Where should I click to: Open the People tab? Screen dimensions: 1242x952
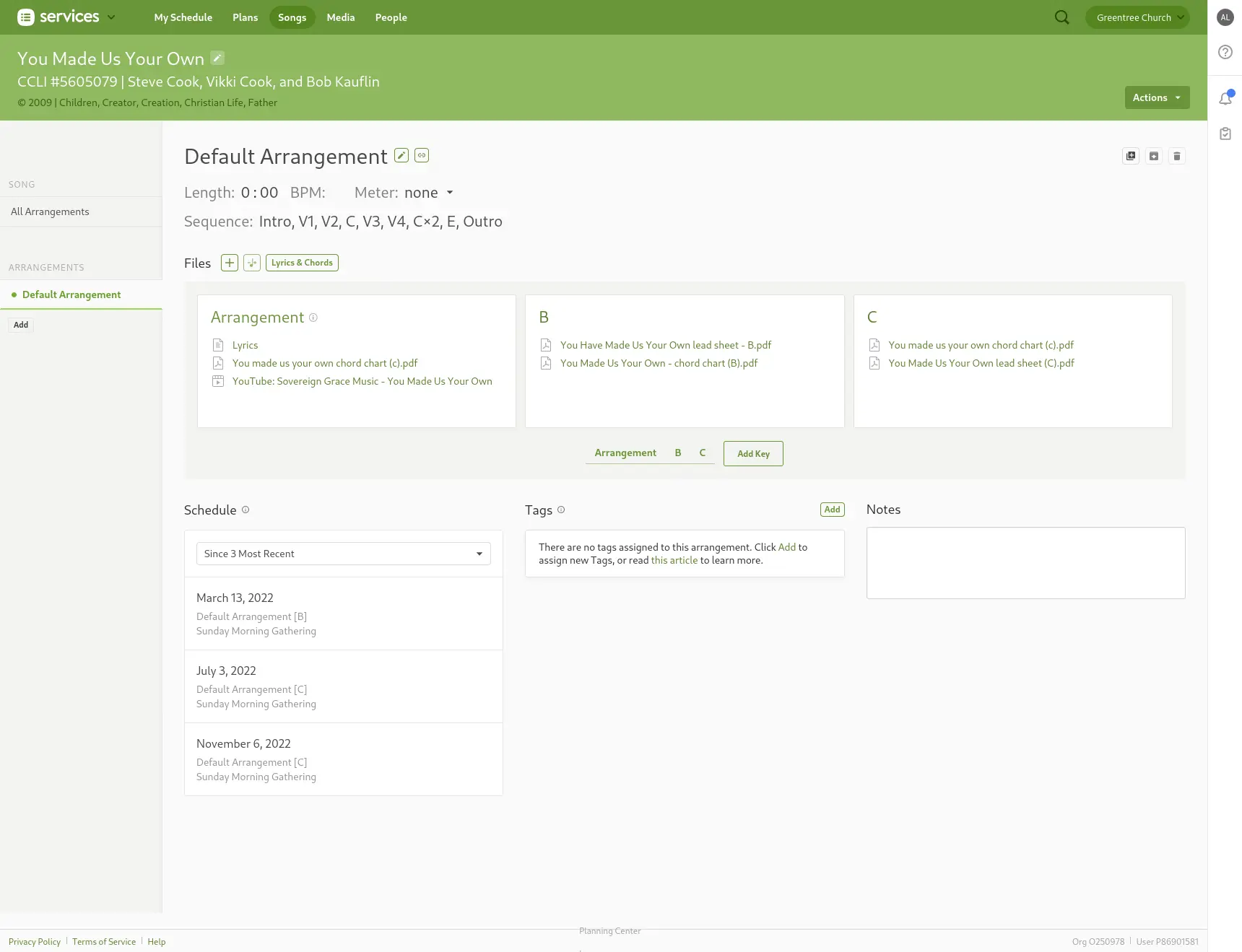tap(391, 17)
